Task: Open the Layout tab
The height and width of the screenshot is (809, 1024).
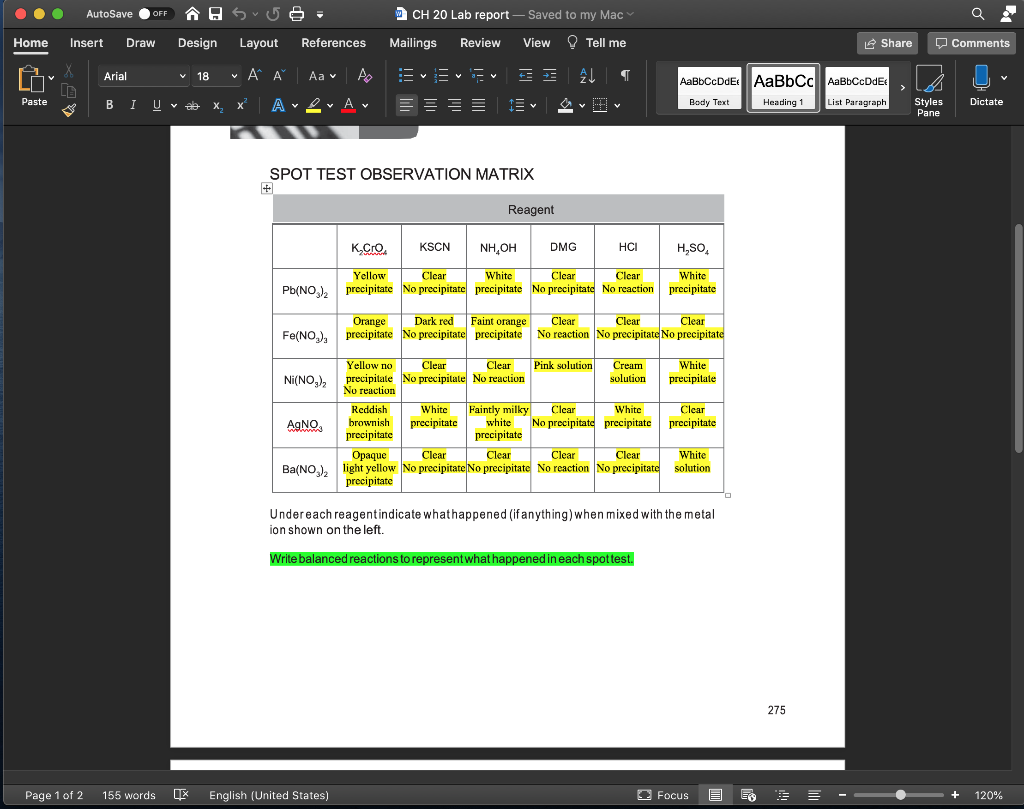Action: tap(259, 43)
